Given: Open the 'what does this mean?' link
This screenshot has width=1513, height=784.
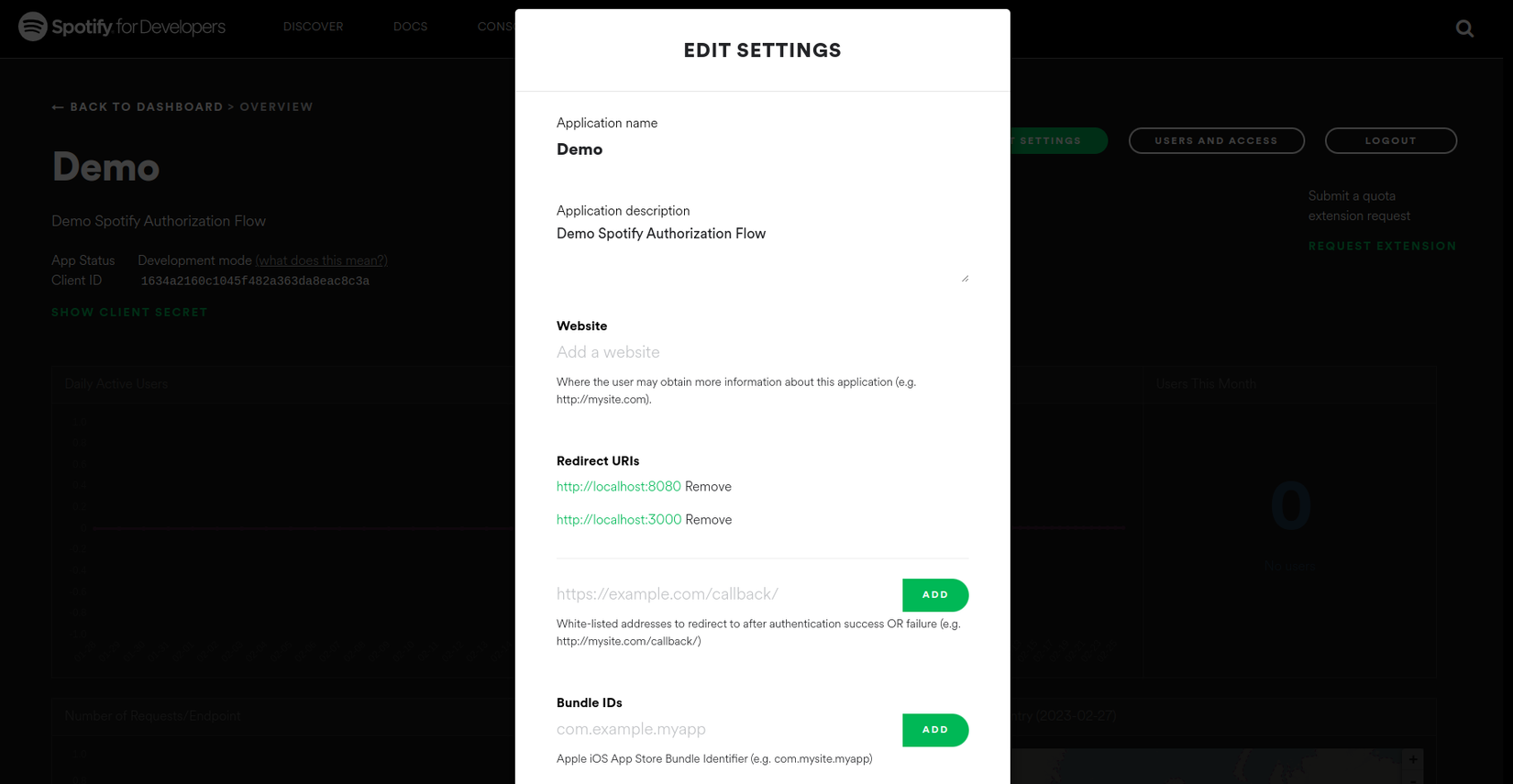Looking at the screenshot, I should tap(321, 260).
